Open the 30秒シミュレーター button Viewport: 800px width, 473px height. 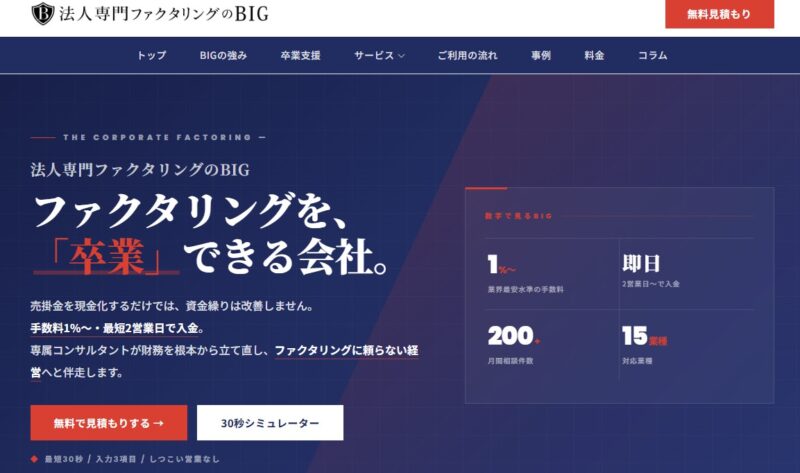(x=270, y=422)
